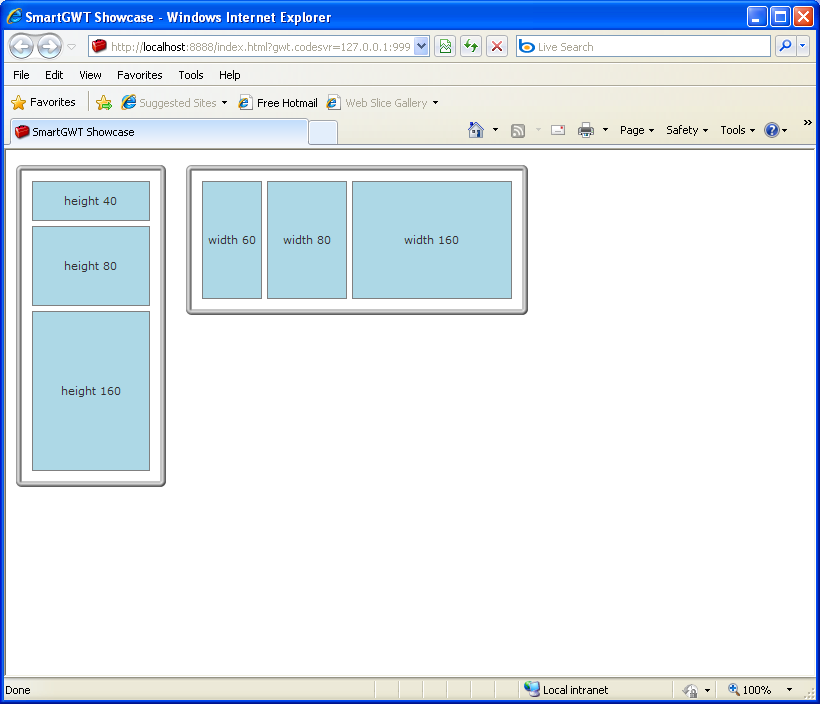
Task: Open the File menu
Action: [21, 75]
